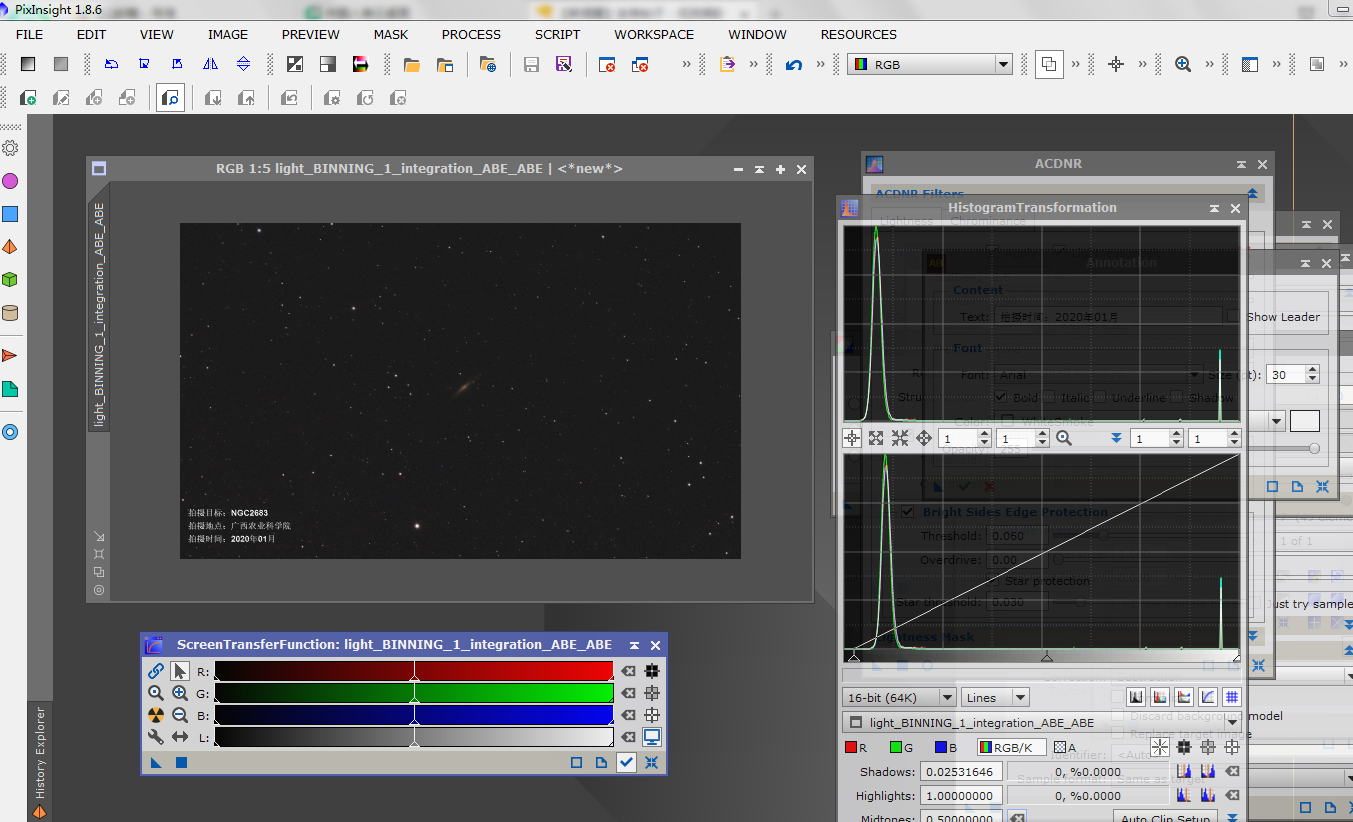Expand the HistogramTransformation bottom double-arrow section

click(x=1232, y=818)
